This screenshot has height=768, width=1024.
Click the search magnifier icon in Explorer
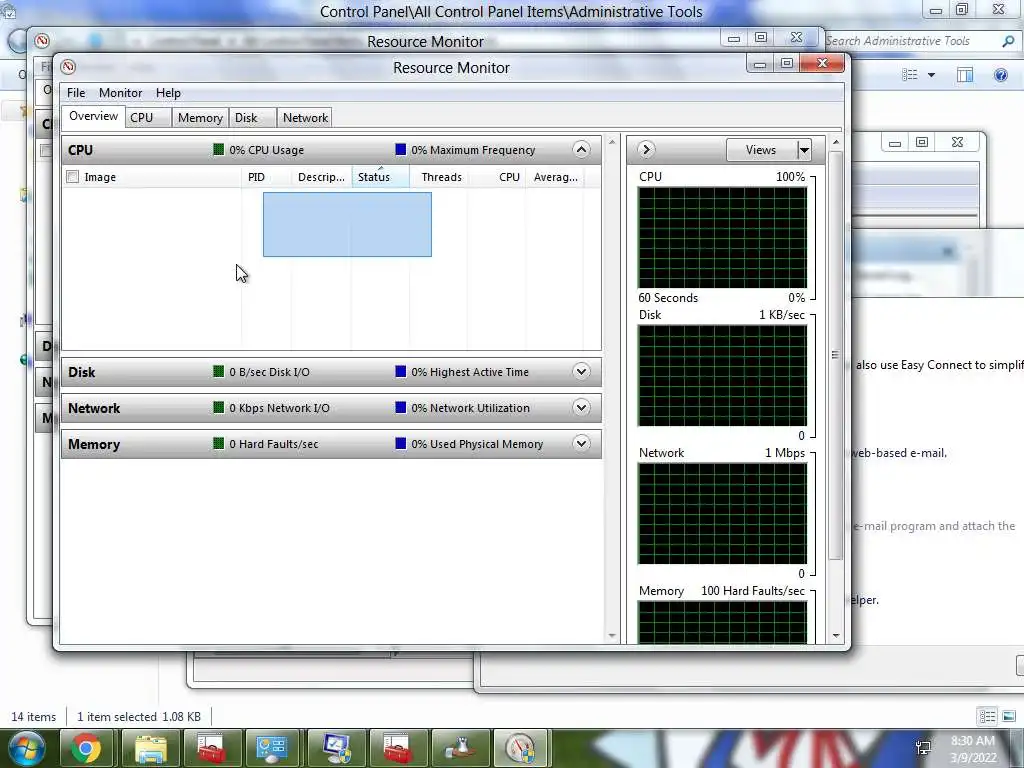1008,41
